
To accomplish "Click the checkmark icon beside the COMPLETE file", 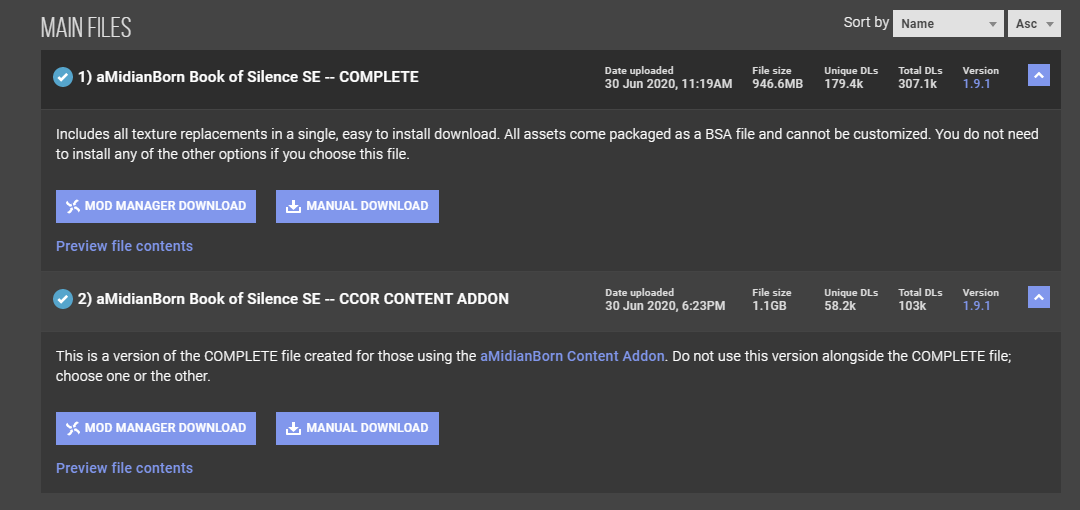I will tap(63, 77).
